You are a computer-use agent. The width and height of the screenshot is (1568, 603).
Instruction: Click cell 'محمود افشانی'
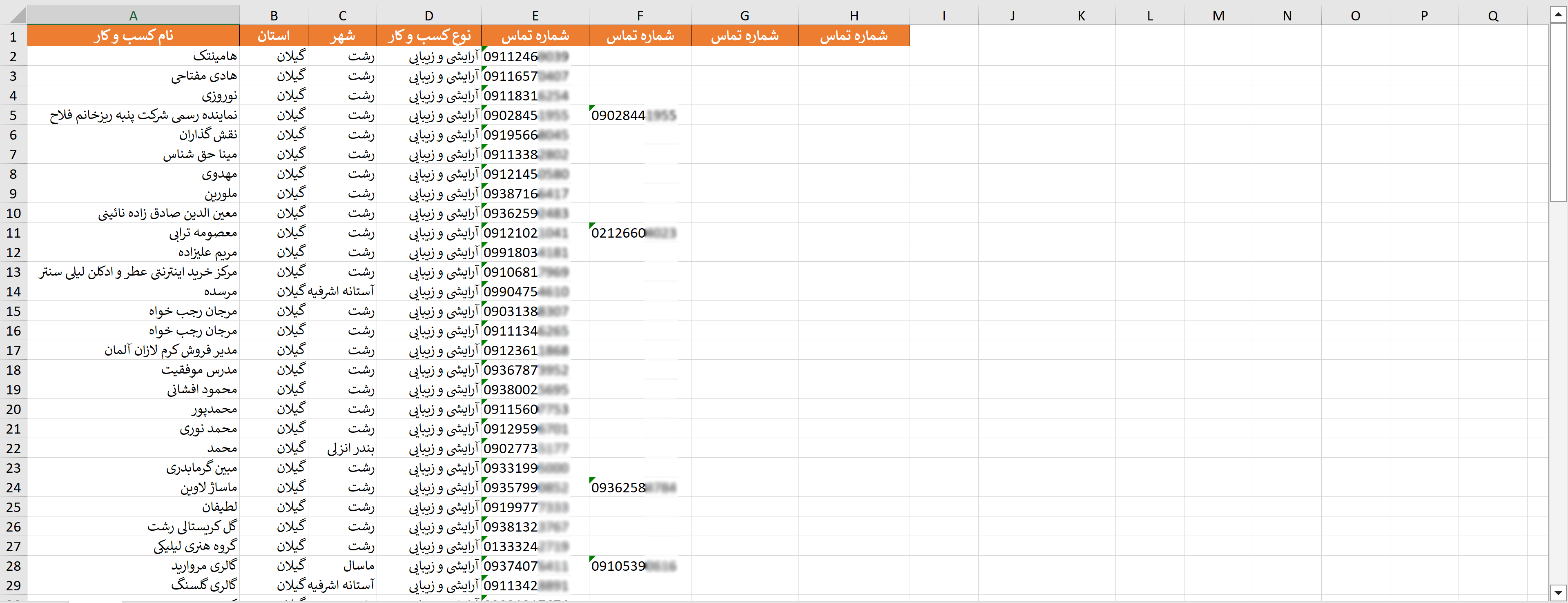(133, 389)
